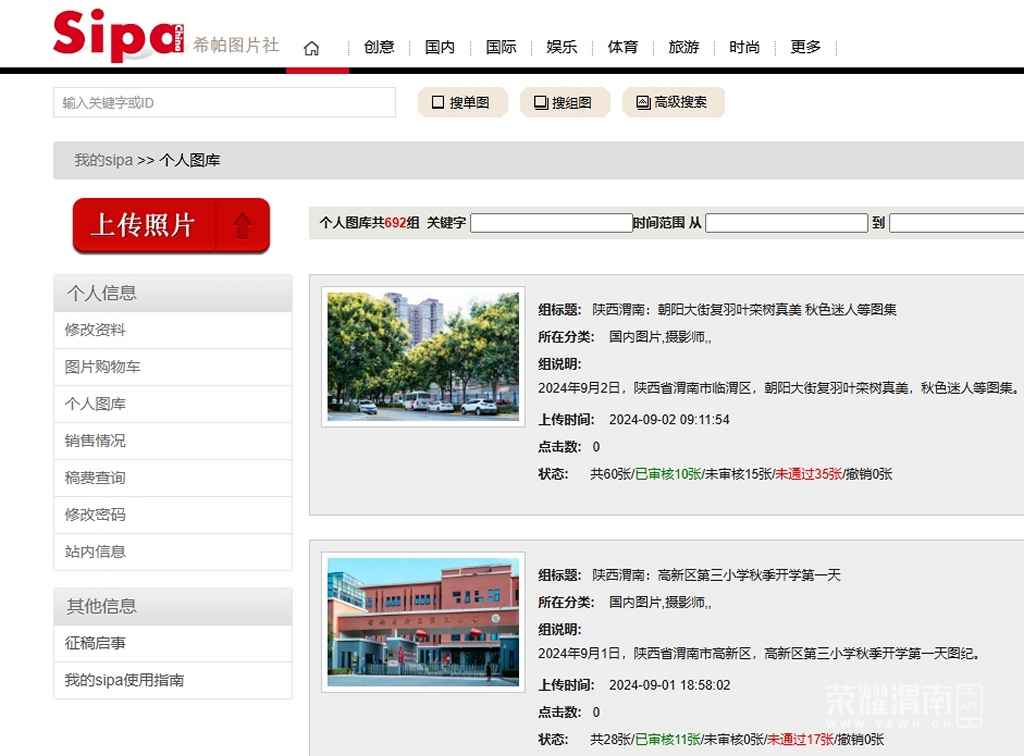Viewport: 1024px width, 756px height.
Task: Focus the 关键字 filter input box
Action: click(551, 223)
